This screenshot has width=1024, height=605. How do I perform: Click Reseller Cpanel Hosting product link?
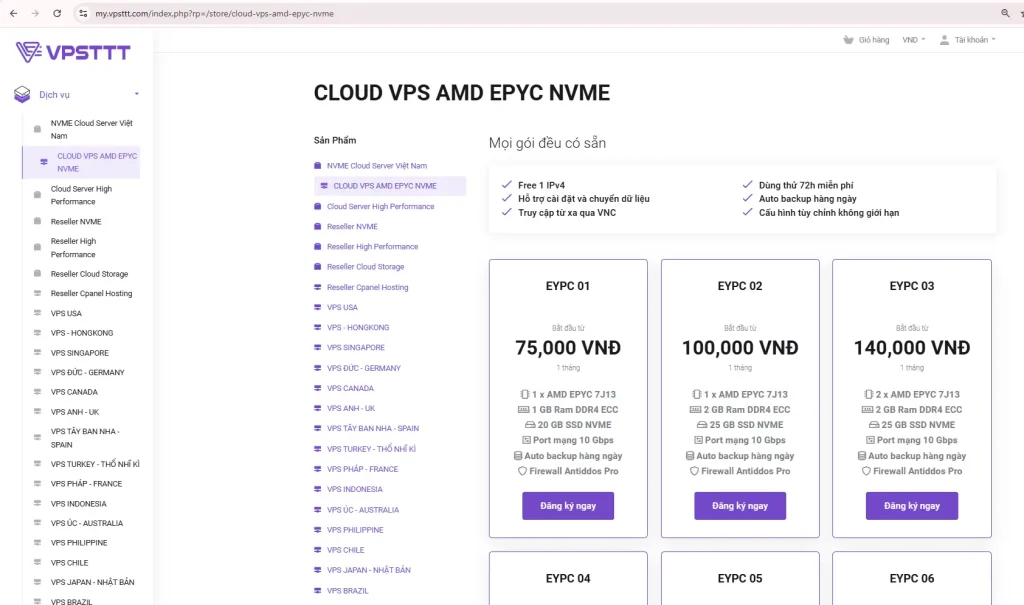(367, 287)
